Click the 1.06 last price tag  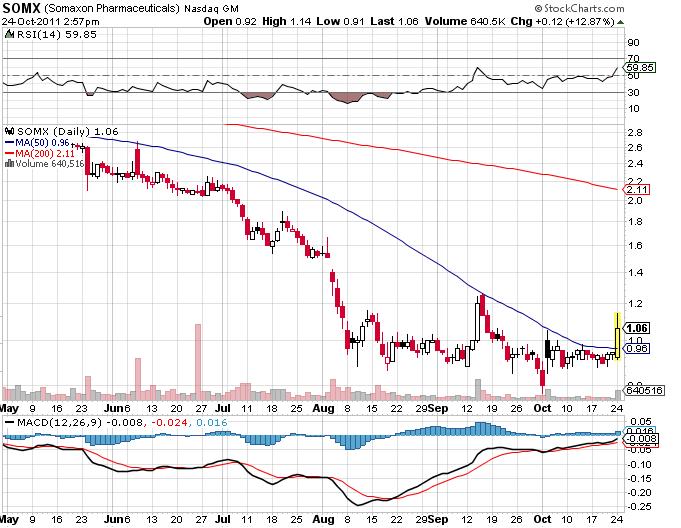tap(637, 328)
